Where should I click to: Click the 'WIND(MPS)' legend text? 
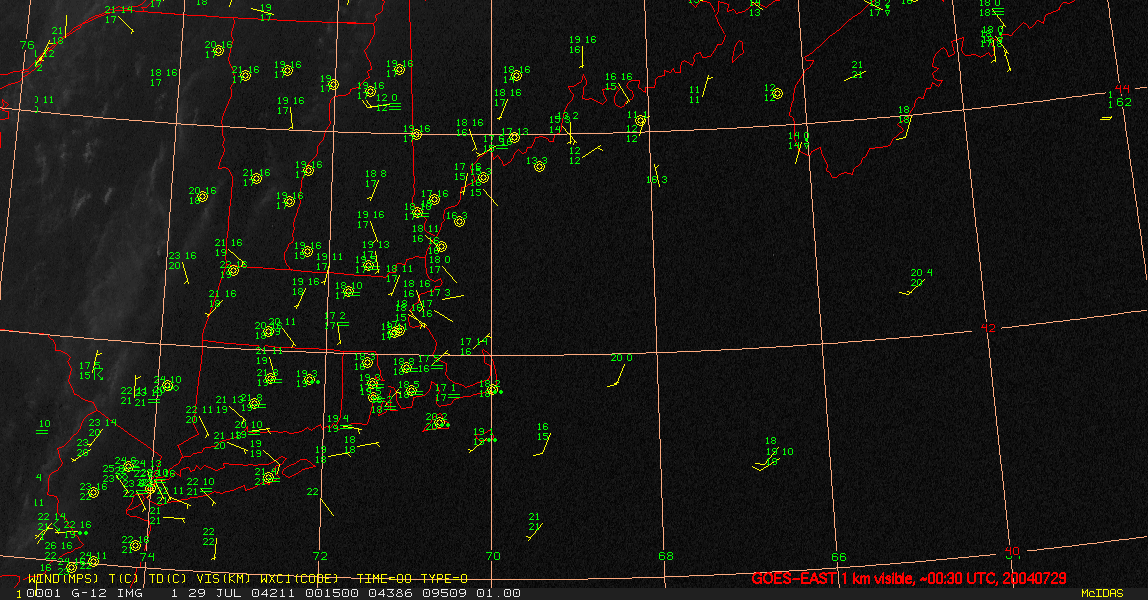point(63,578)
